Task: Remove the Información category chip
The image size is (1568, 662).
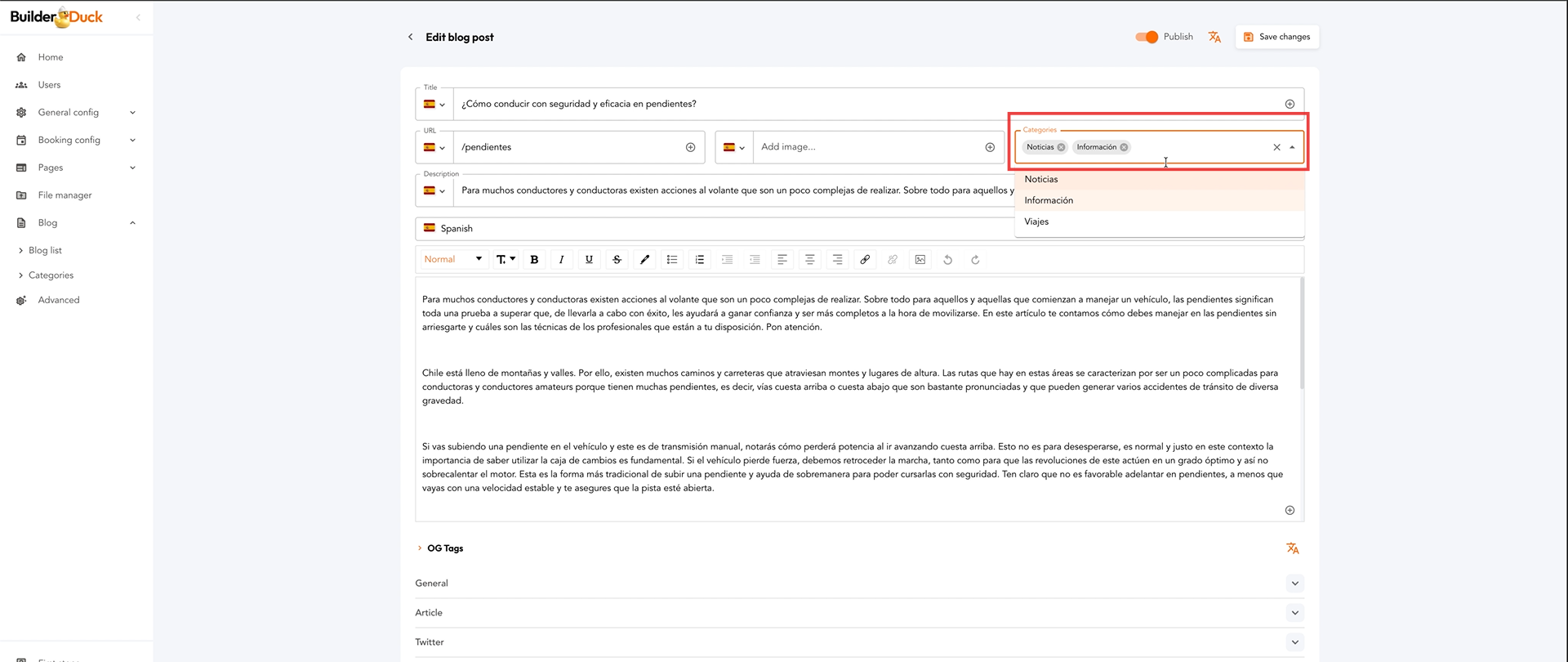Action: pyautogui.click(x=1124, y=147)
